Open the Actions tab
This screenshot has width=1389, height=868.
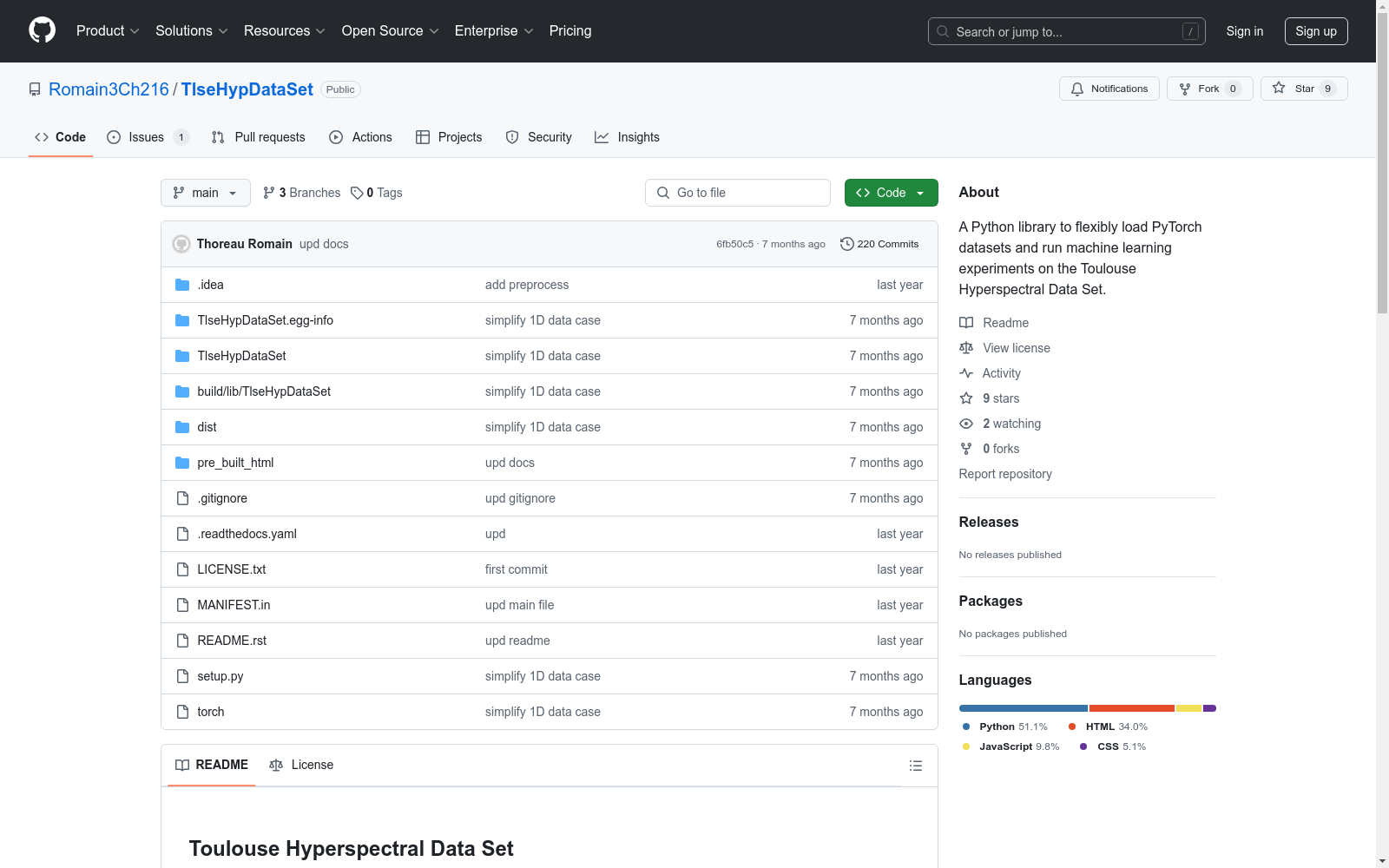pos(360,137)
